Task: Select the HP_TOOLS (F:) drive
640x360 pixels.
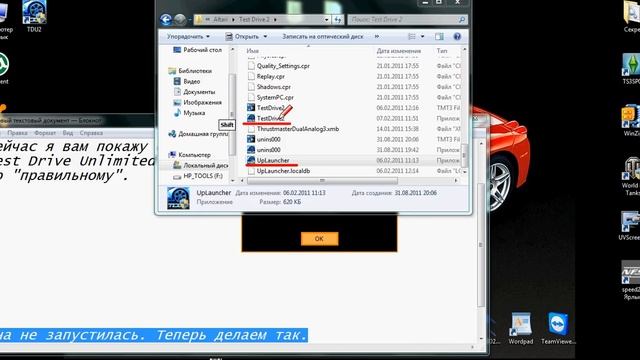Action: pyautogui.click(x=198, y=176)
